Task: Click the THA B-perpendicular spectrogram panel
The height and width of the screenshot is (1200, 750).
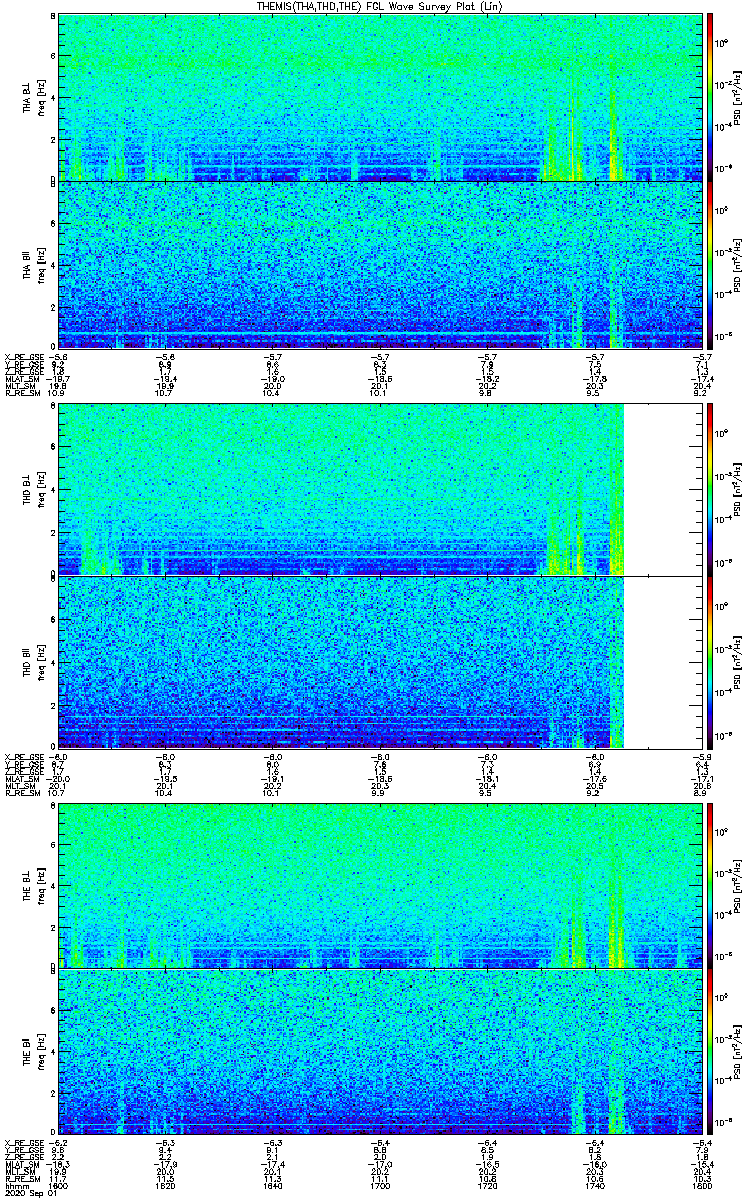Action: (x=381, y=97)
